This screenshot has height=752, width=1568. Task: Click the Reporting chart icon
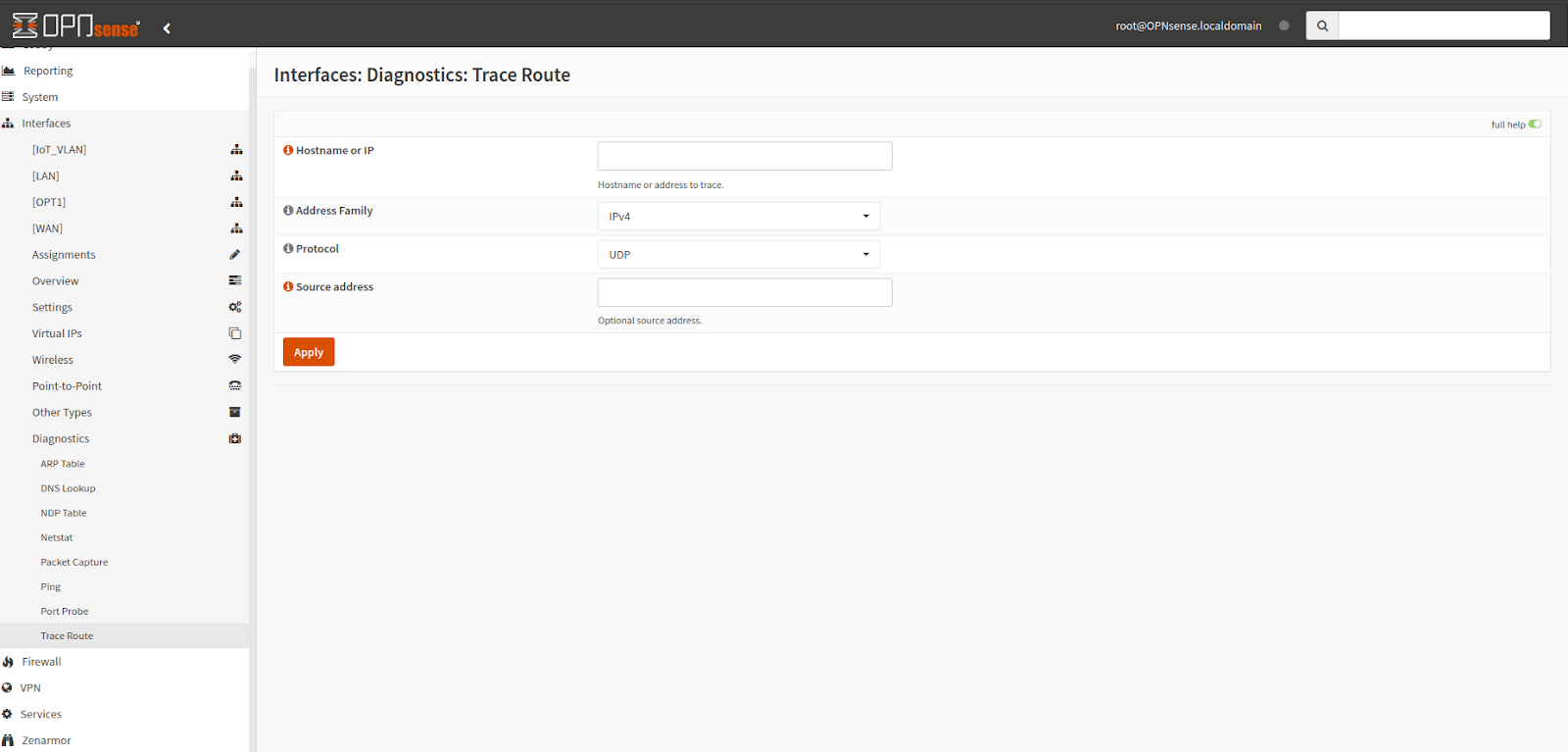click(x=8, y=71)
